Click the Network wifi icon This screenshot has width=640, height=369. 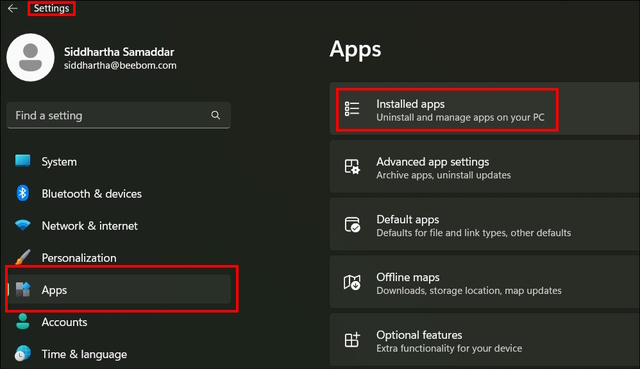(22, 225)
